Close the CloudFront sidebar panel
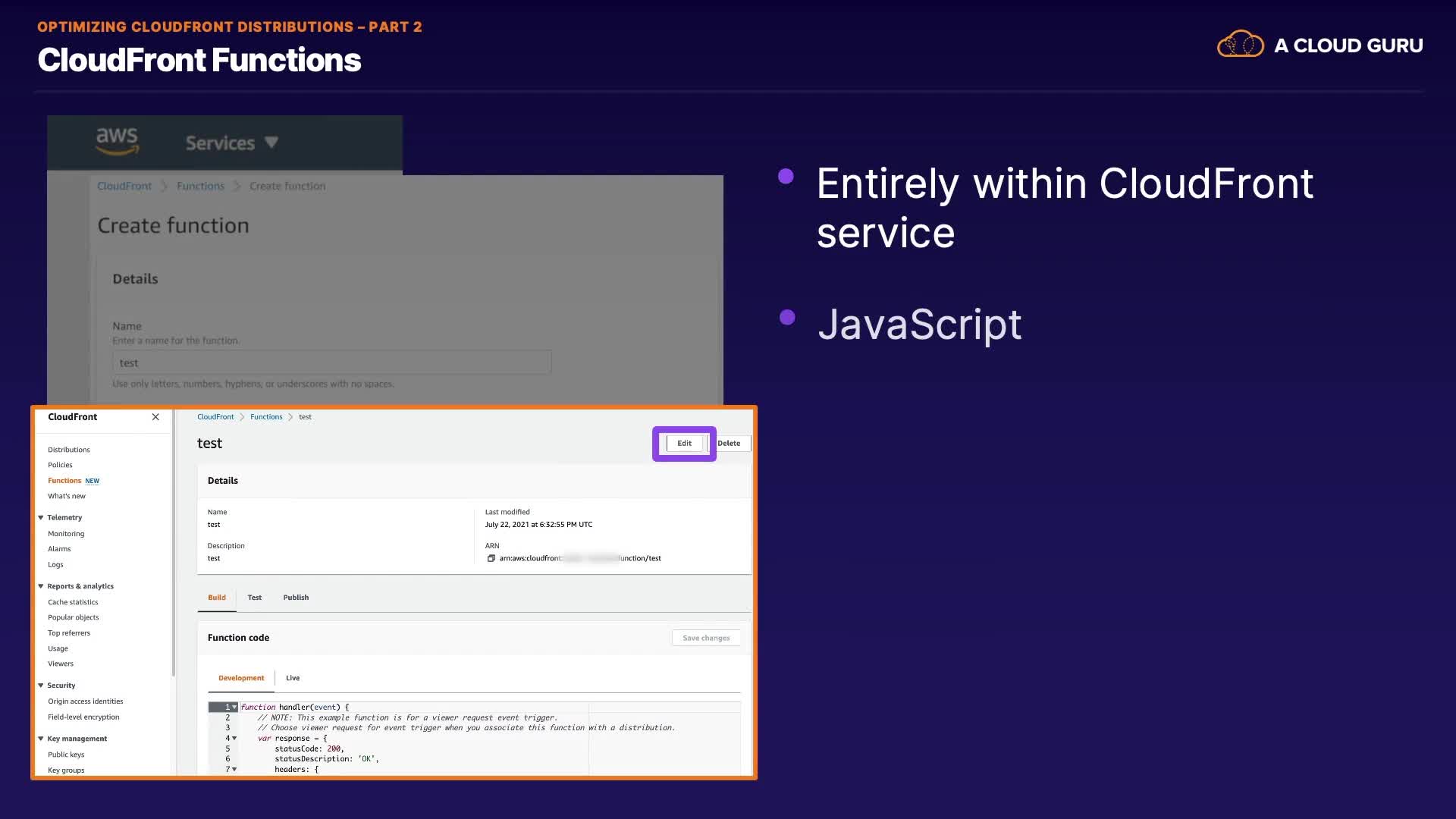Viewport: 1456px width, 819px height. pos(155,417)
